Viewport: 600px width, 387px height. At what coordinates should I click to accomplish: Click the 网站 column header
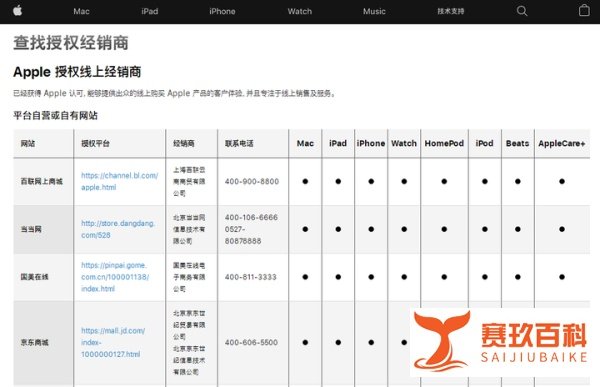tap(28, 144)
